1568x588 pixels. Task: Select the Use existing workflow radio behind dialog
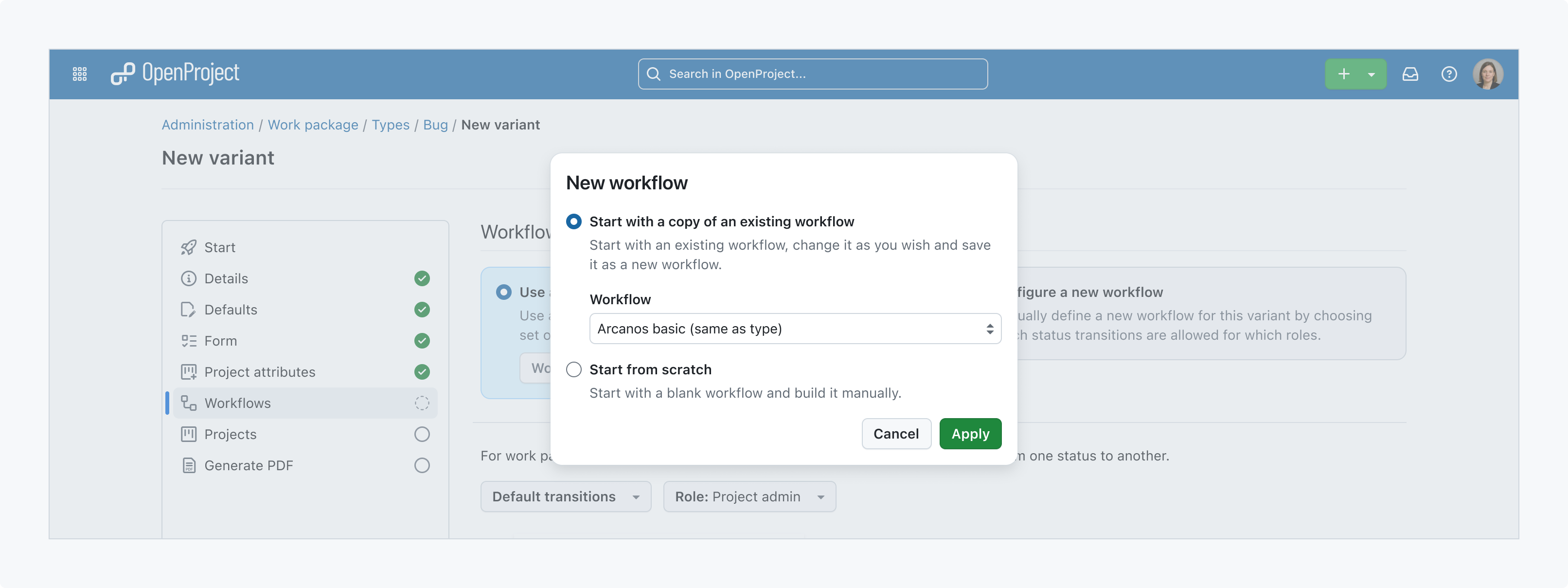click(503, 293)
